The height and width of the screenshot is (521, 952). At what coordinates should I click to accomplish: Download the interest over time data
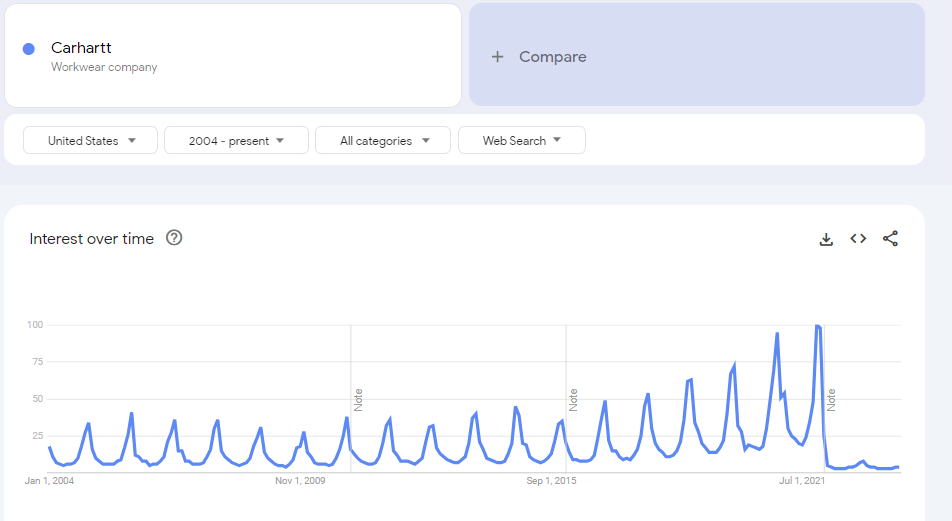click(x=826, y=239)
